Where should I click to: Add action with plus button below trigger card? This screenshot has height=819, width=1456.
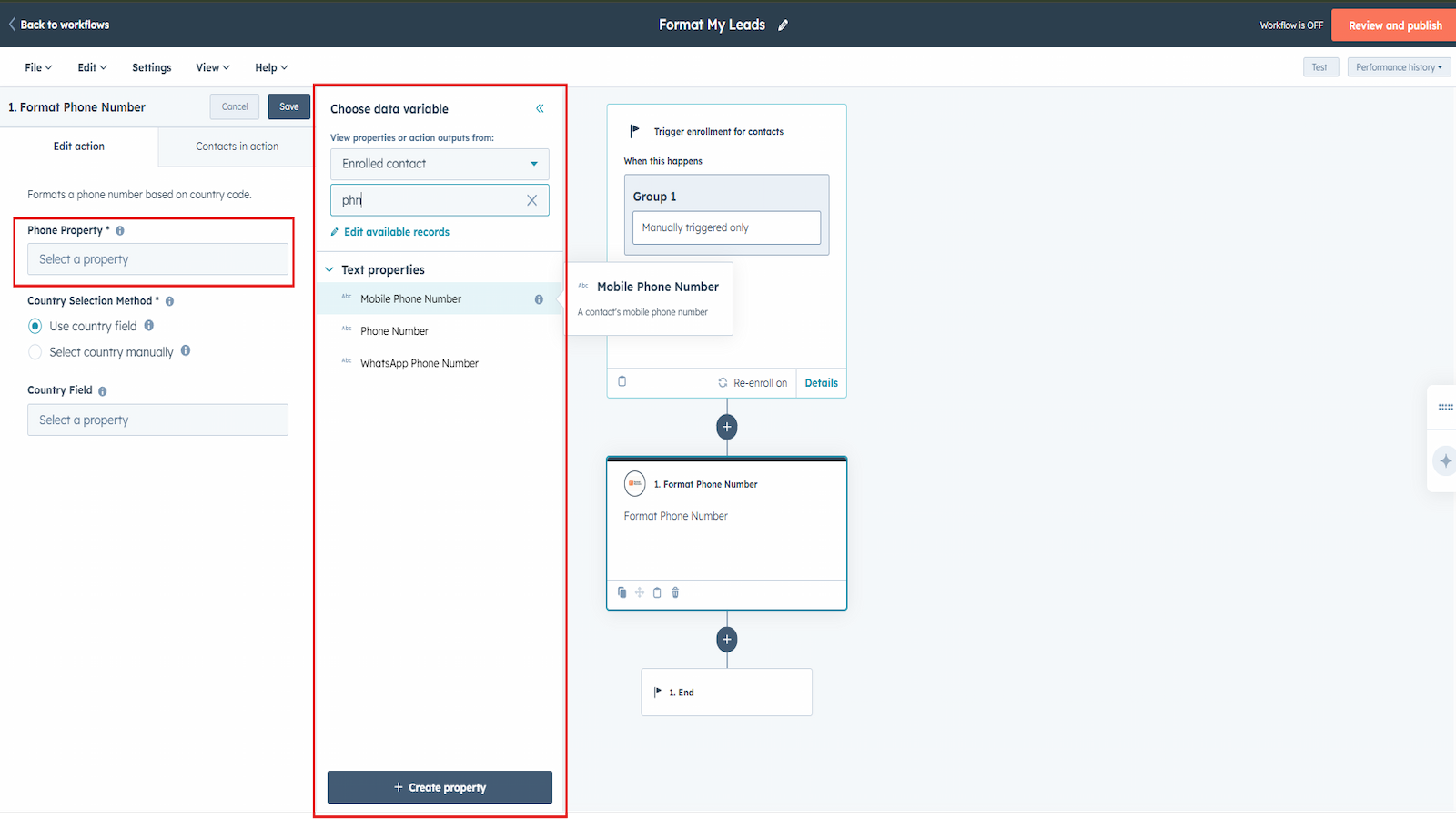(726, 427)
